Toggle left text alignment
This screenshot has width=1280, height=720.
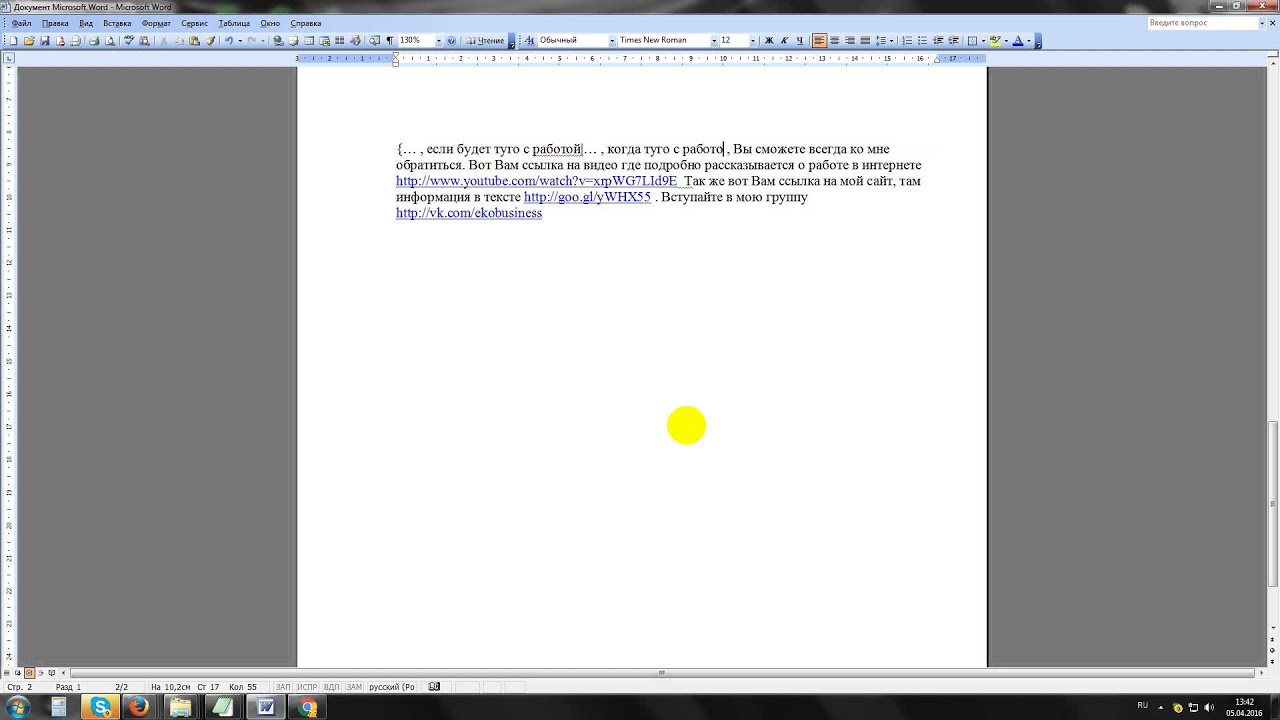[x=819, y=41]
